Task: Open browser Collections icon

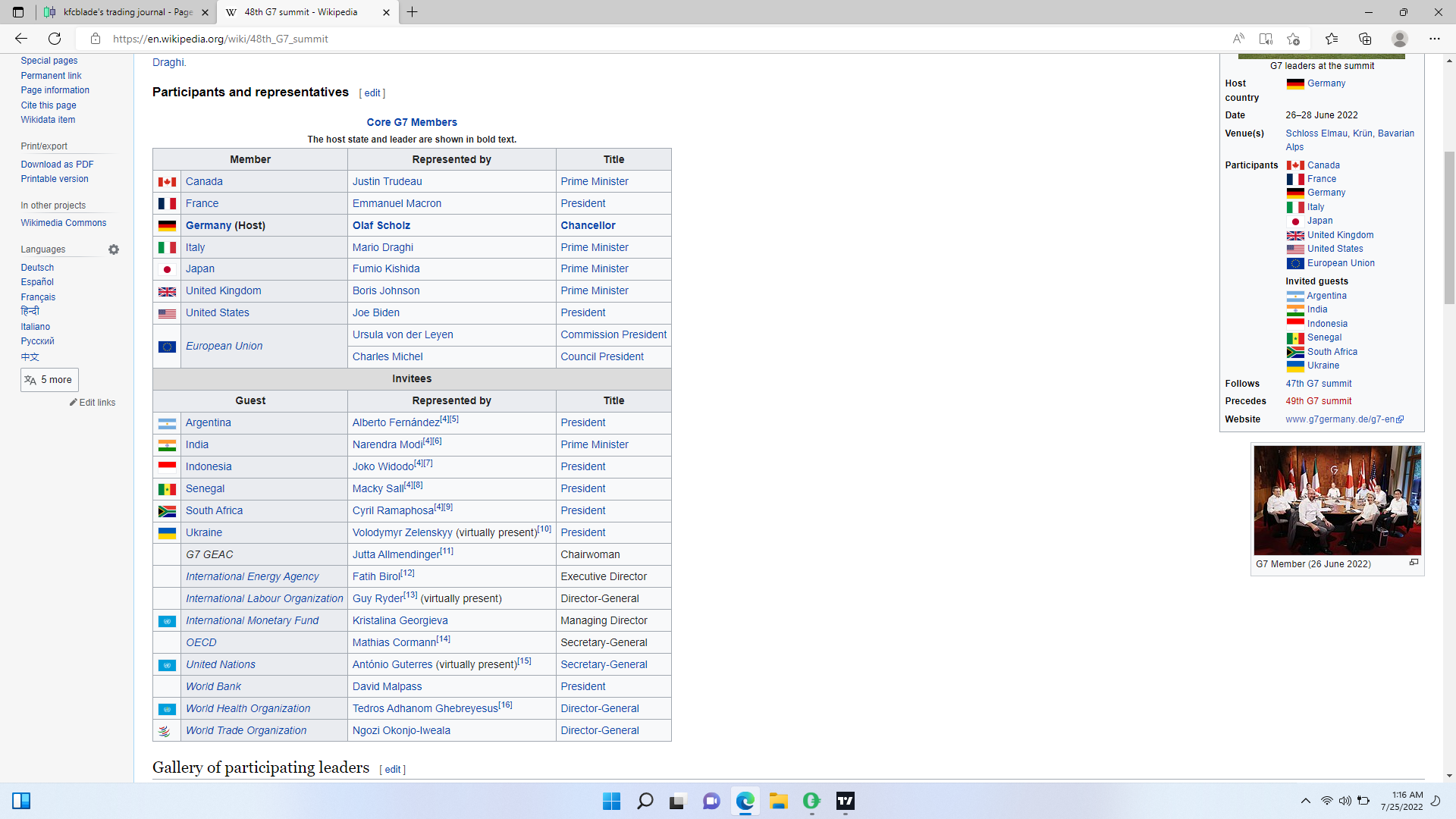Action: click(x=1365, y=39)
